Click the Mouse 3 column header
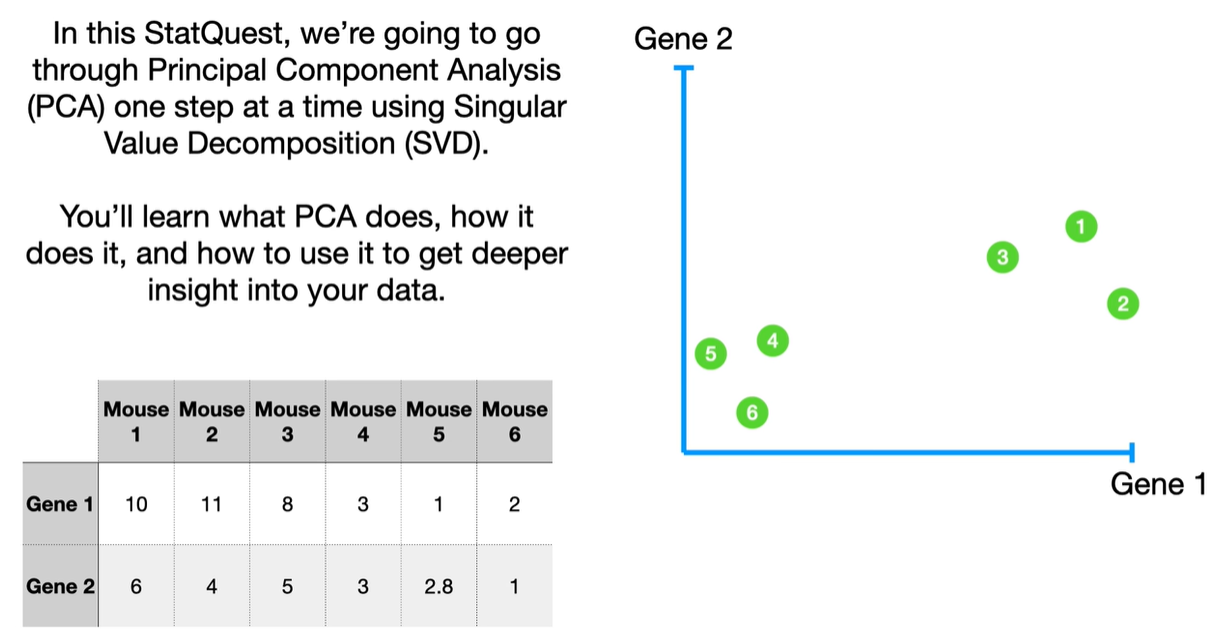Viewport: 1221px width, 643px height. click(x=287, y=422)
